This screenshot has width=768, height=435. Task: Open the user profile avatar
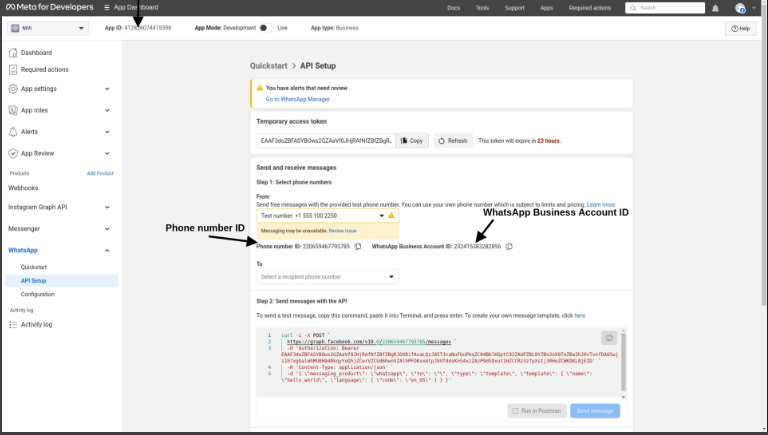740,8
